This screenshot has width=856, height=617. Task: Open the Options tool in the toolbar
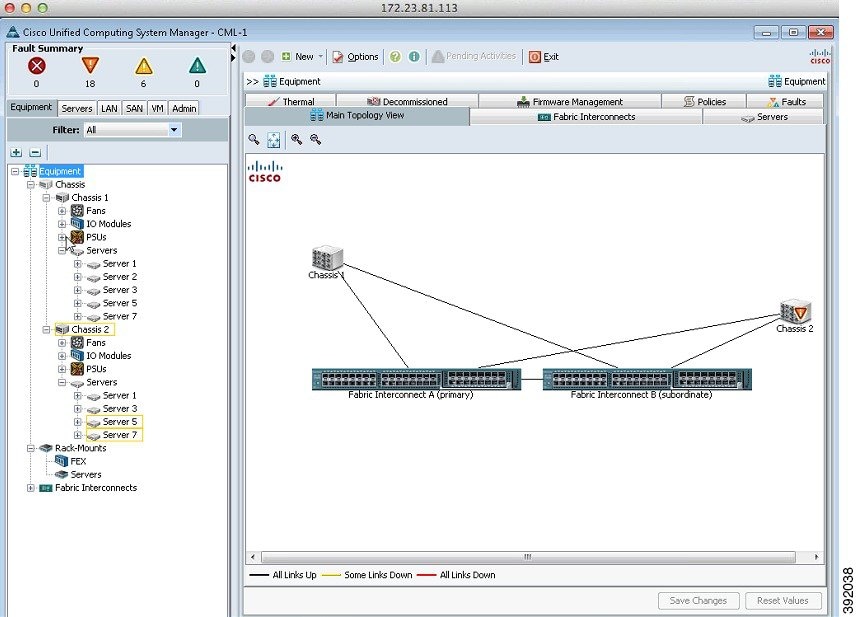tap(355, 57)
